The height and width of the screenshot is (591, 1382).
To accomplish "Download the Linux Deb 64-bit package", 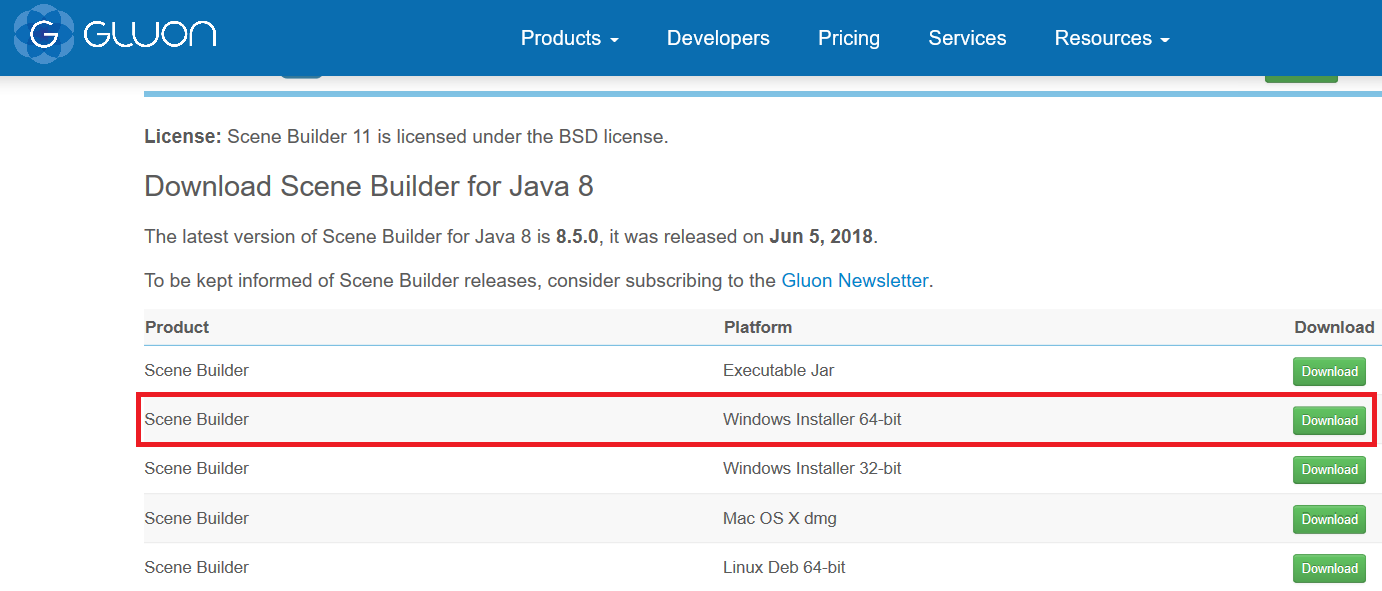I will pyautogui.click(x=1329, y=568).
